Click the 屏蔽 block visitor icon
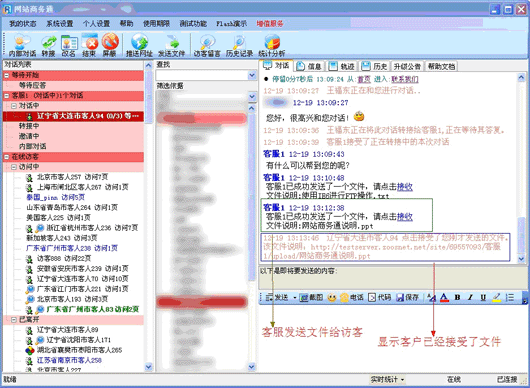Screen dimensions: 530x388 coord(110,45)
